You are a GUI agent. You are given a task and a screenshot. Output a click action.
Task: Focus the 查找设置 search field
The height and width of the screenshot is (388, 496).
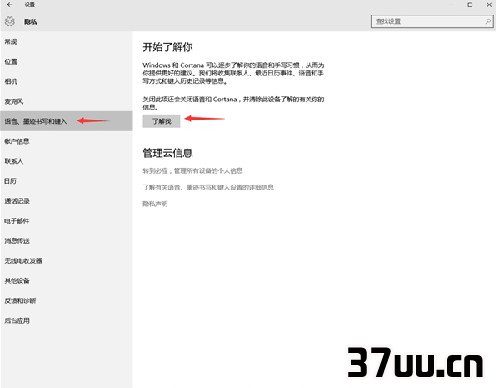pyautogui.click(x=432, y=21)
